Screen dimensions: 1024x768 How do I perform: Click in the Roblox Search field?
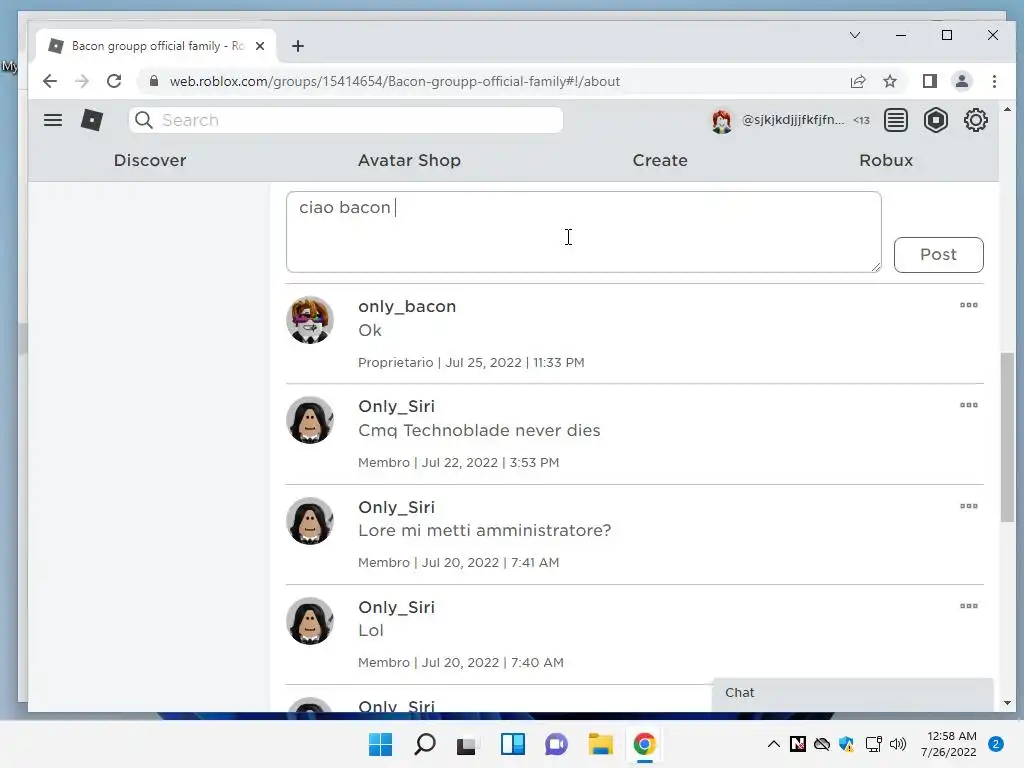346,120
